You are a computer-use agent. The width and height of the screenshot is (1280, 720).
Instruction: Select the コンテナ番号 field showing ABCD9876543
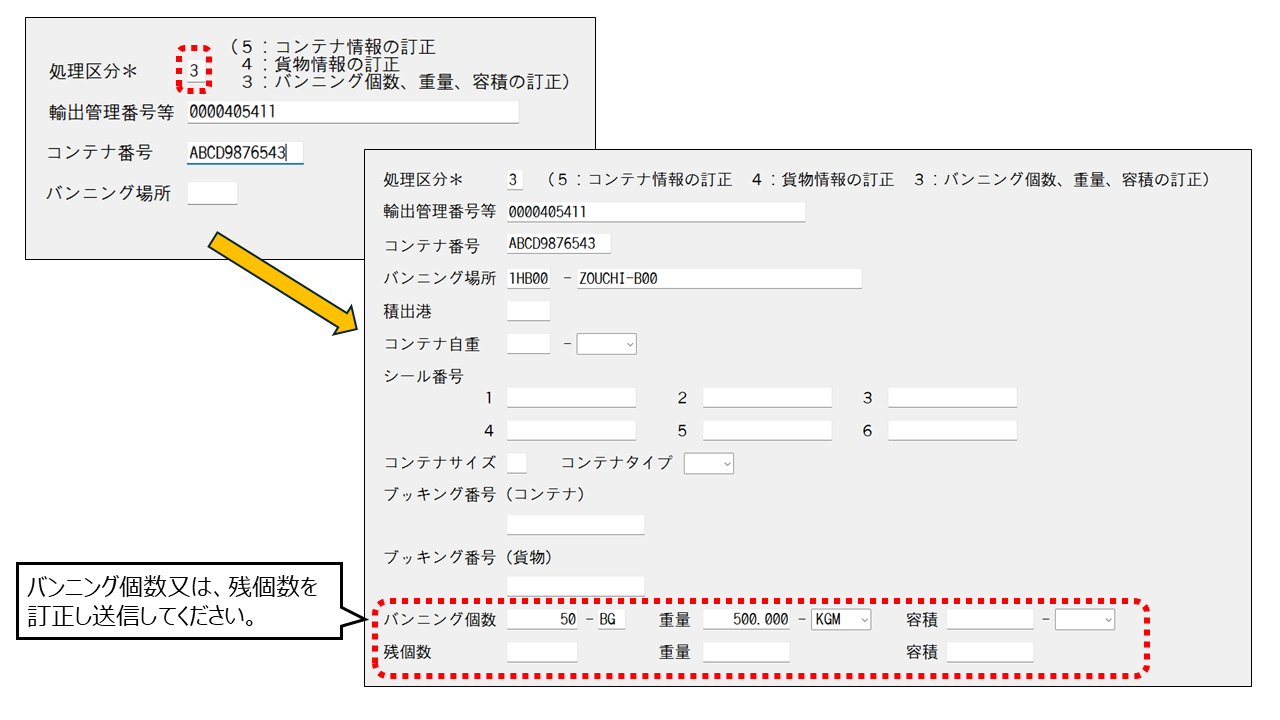[560, 243]
